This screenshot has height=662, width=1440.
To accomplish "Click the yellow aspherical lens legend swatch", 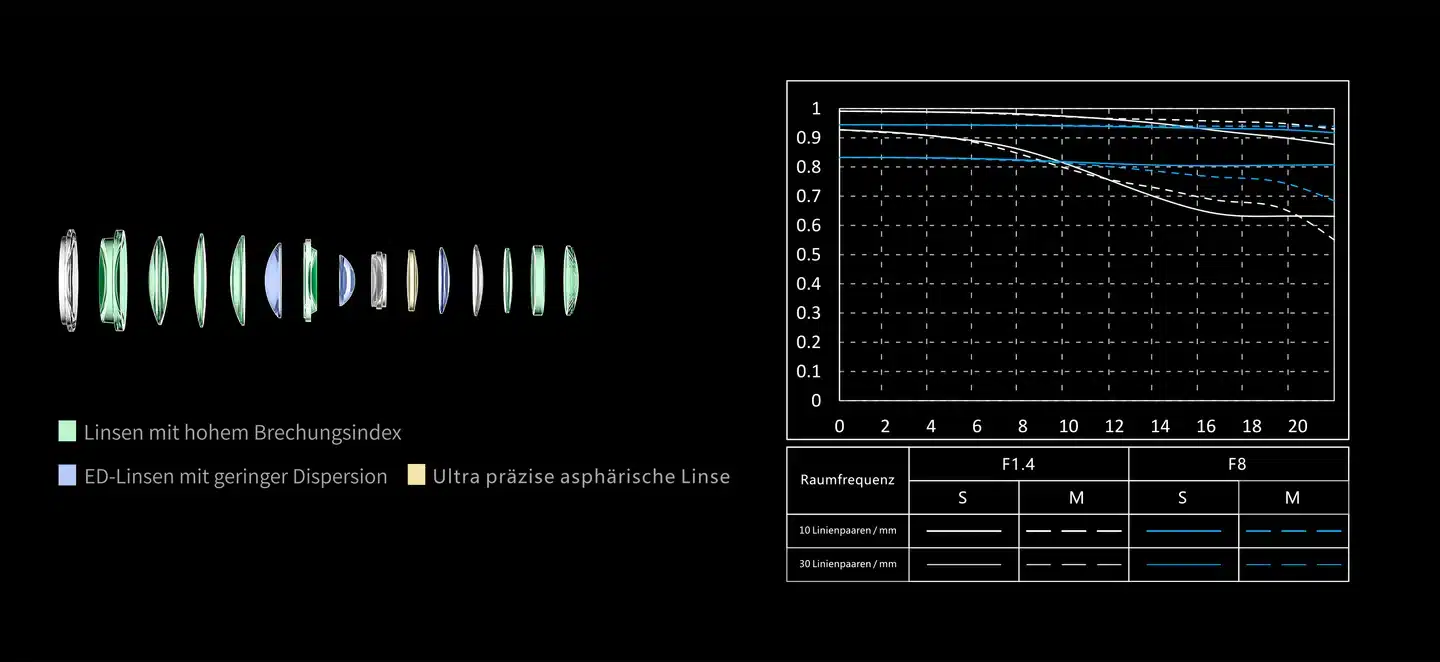I will (417, 476).
